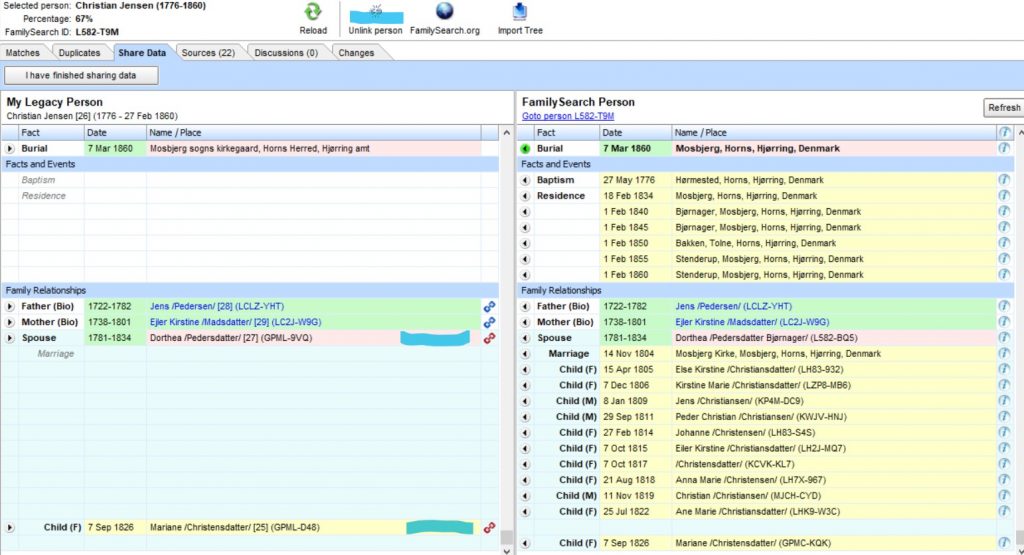Click copy arrow on FamilySearch Marriage row

point(525,354)
